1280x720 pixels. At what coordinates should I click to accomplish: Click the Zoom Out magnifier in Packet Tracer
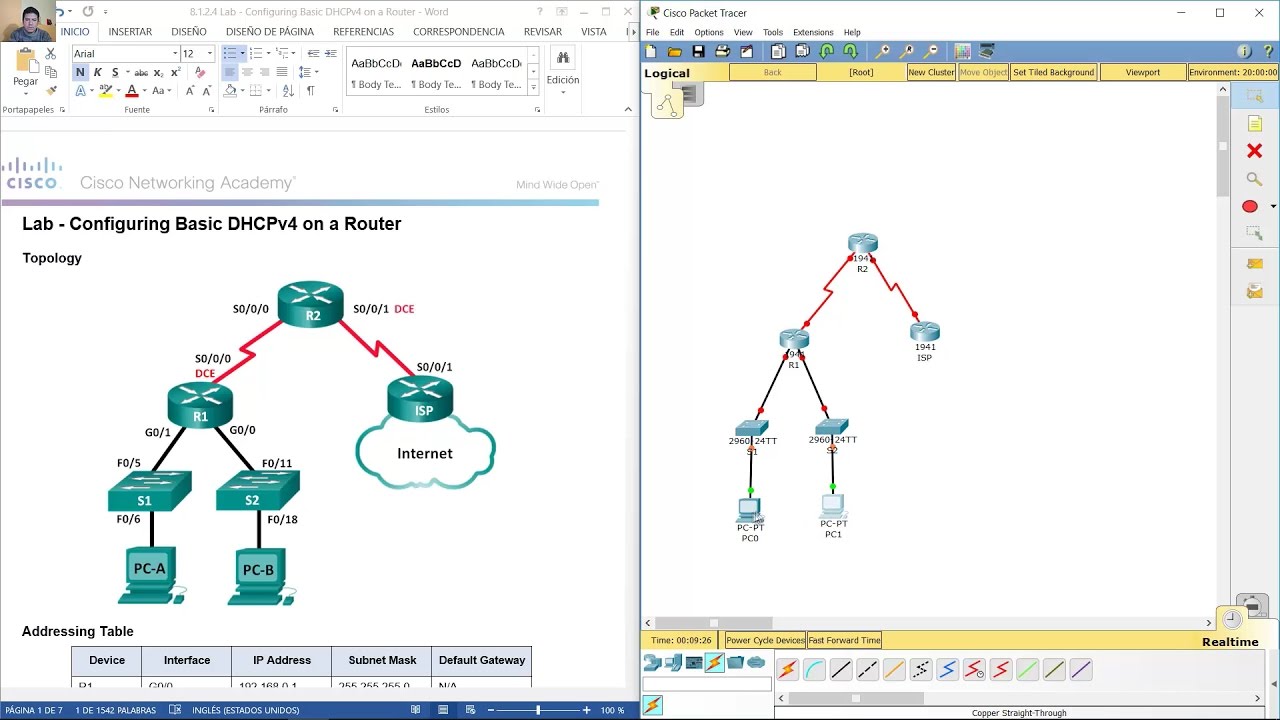pos(931,52)
